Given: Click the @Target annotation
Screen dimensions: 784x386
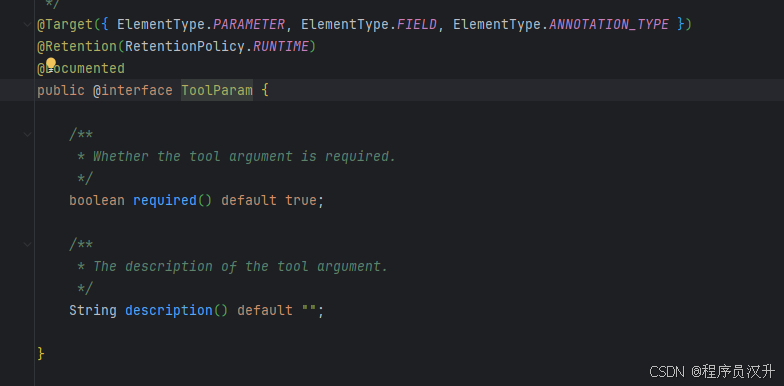Looking at the screenshot, I should tap(65, 24).
